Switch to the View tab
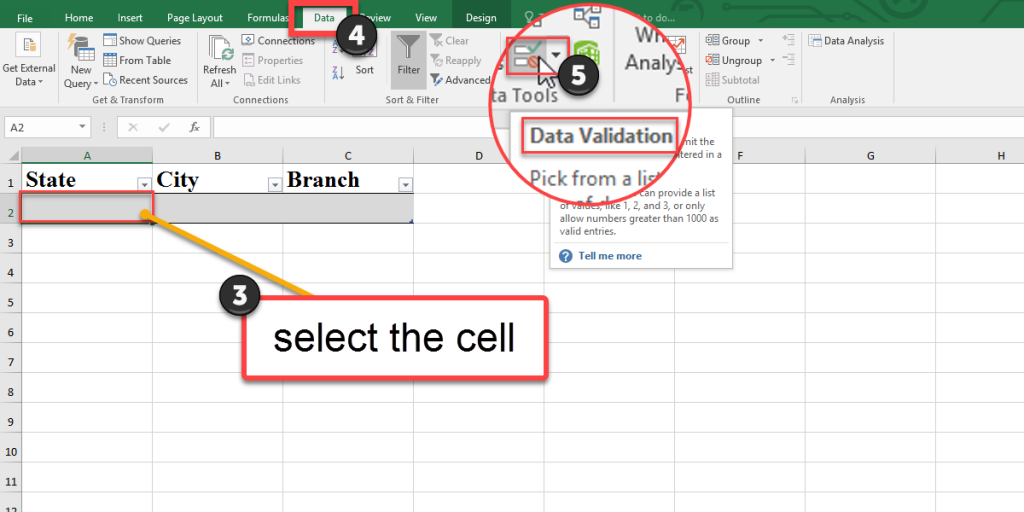 point(426,18)
